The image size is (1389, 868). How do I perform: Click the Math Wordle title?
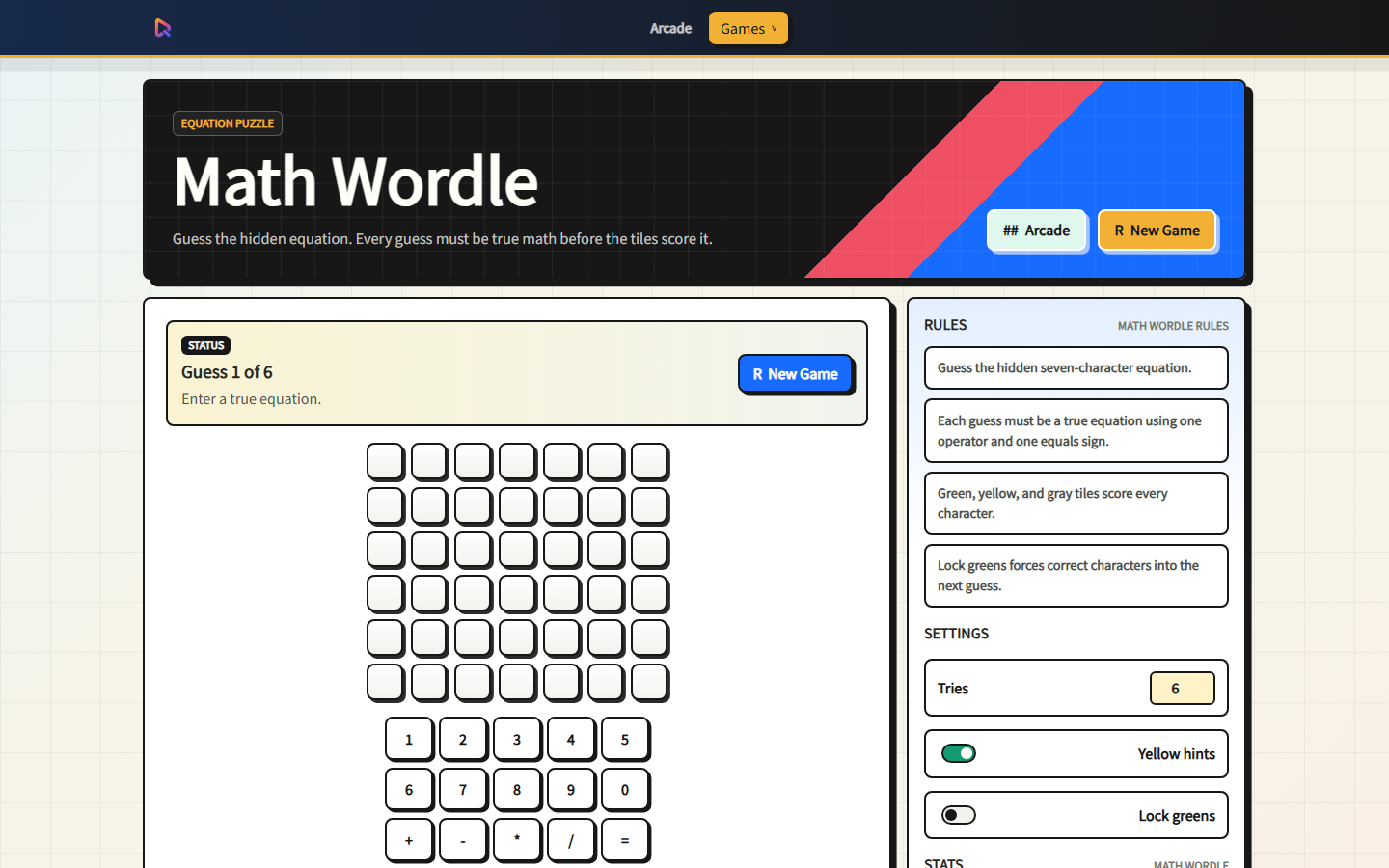[356, 181]
